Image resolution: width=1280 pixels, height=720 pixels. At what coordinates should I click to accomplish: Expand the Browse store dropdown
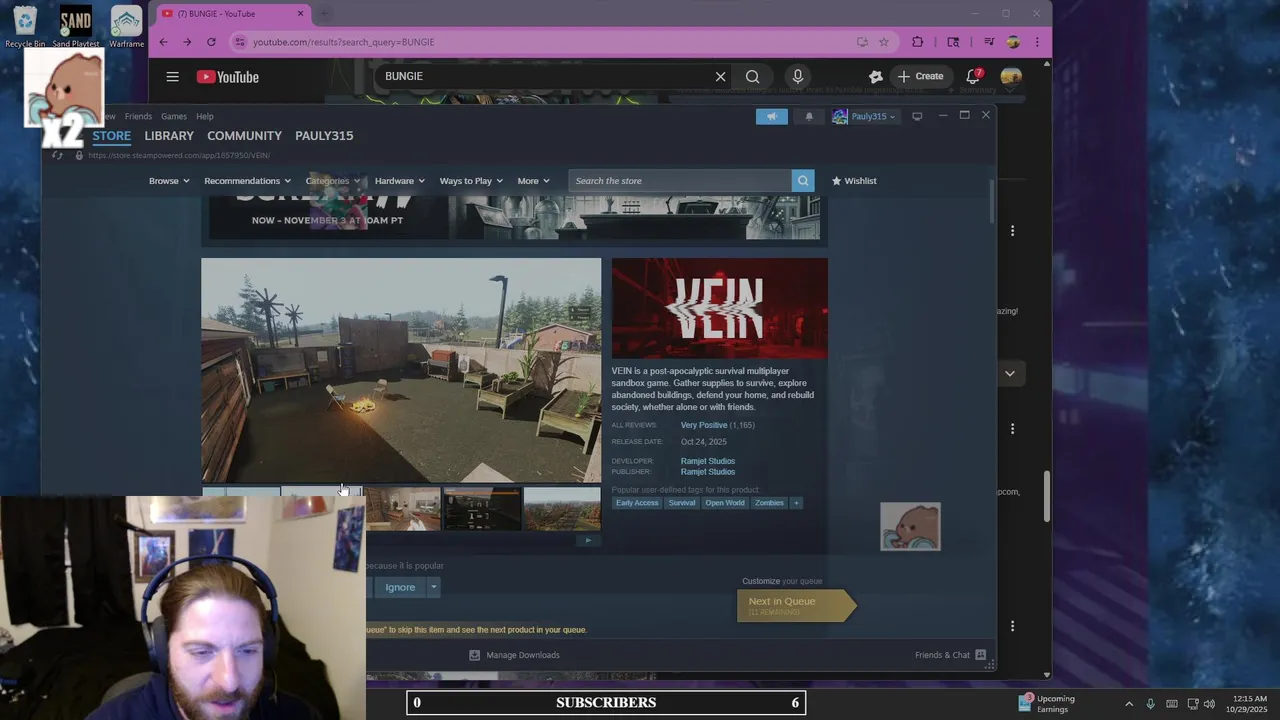[169, 181]
